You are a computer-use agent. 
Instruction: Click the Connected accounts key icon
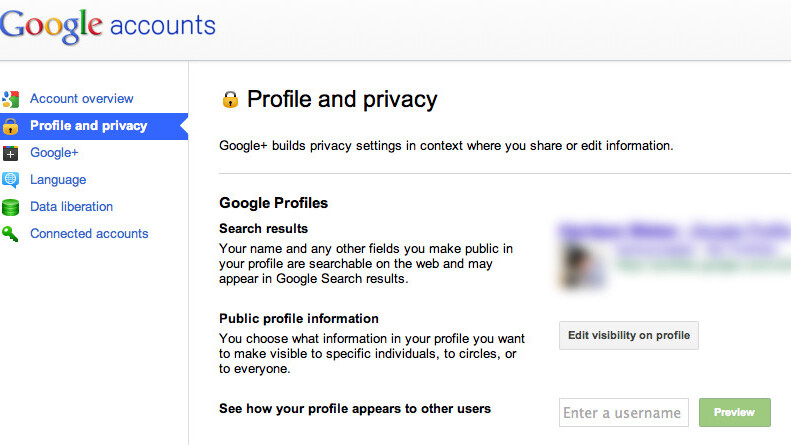(x=11, y=234)
